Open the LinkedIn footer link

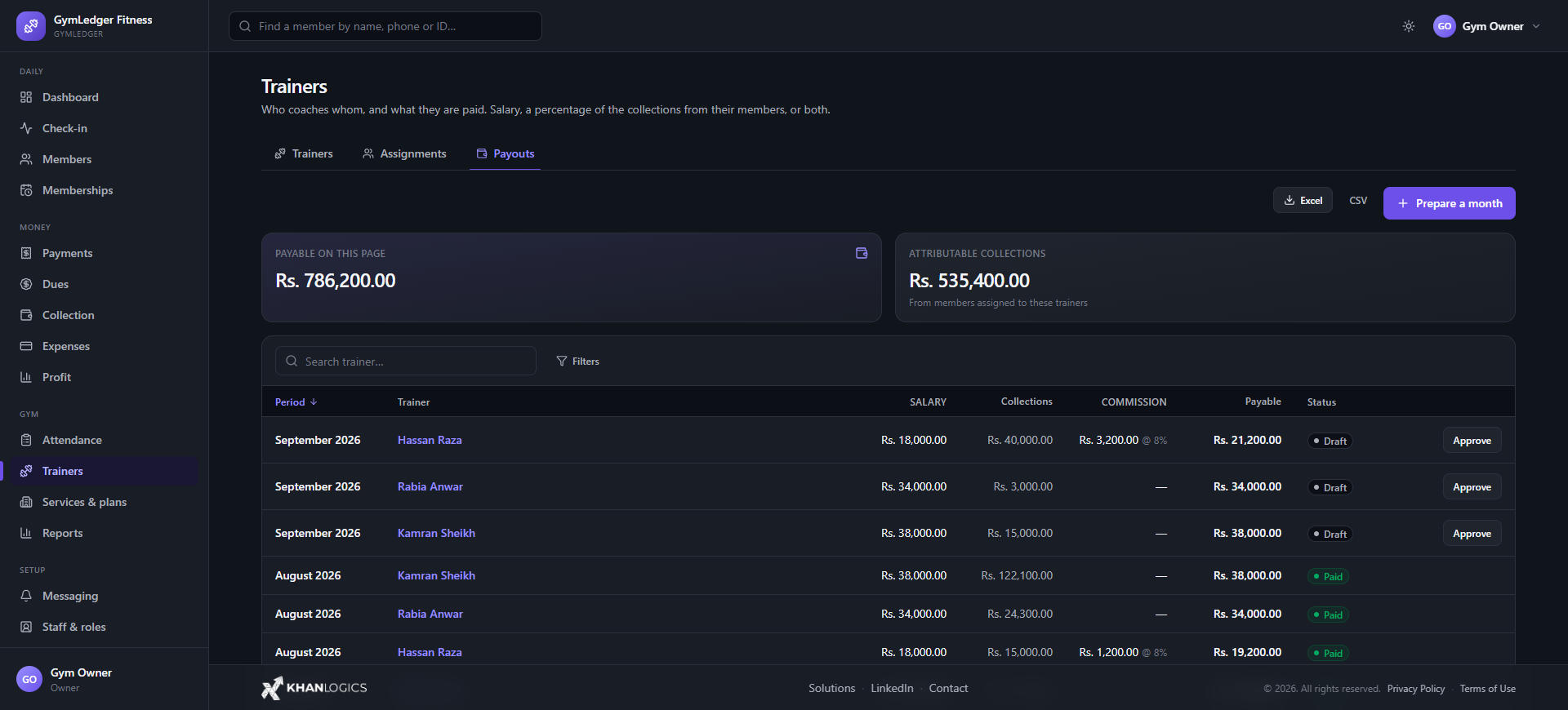tap(892, 688)
